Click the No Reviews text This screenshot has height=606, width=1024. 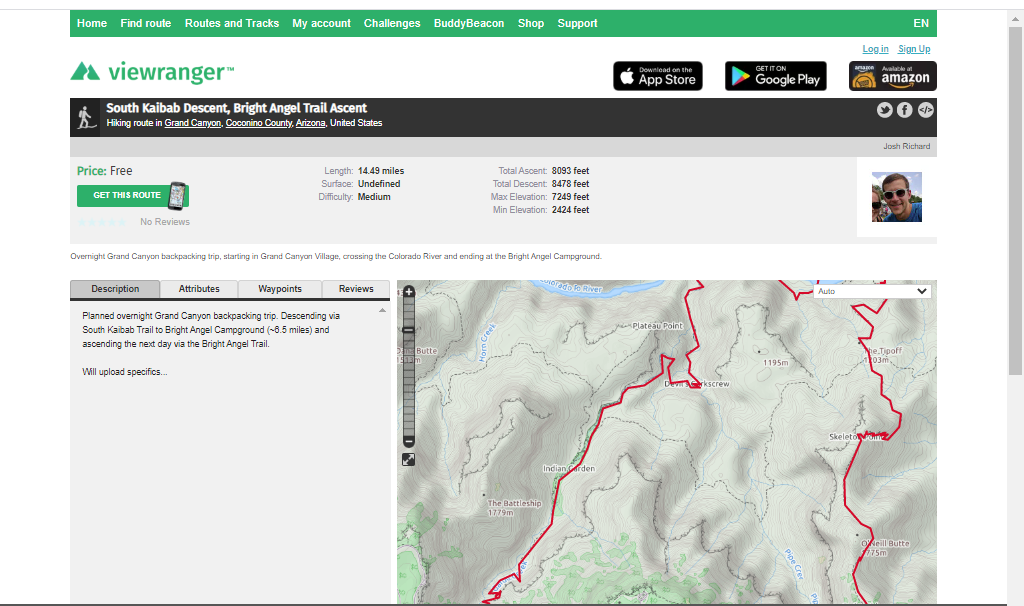pos(165,222)
